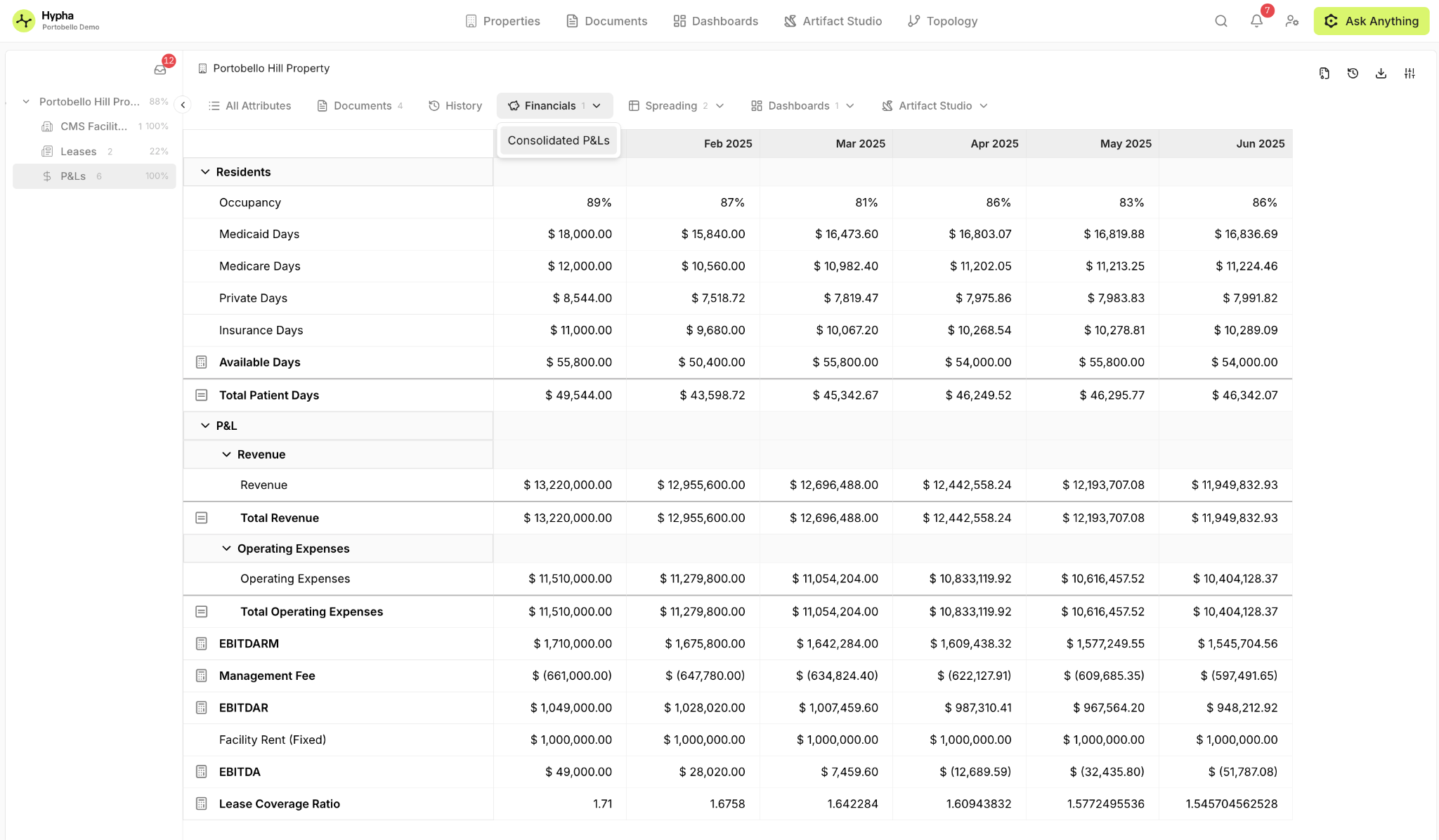
Task: Click the Facility Rent (Fixed) row label
Action: coord(273,740)
